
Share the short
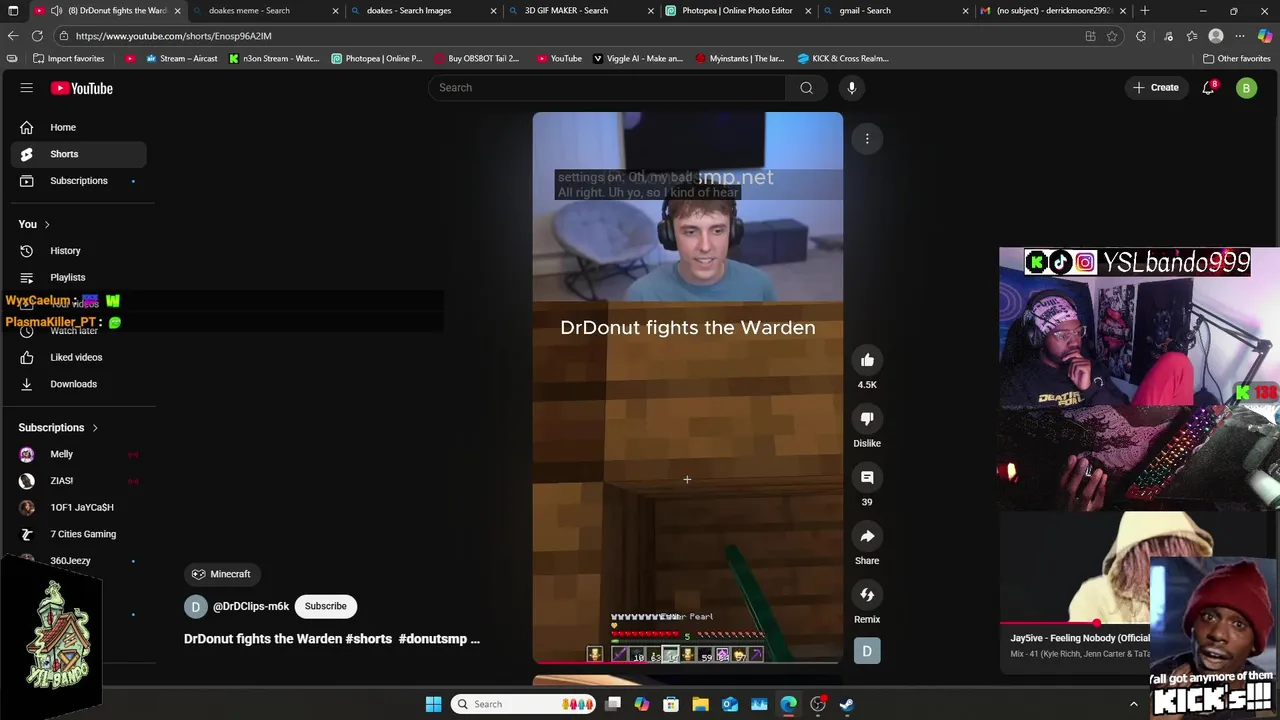pos(867,536)
